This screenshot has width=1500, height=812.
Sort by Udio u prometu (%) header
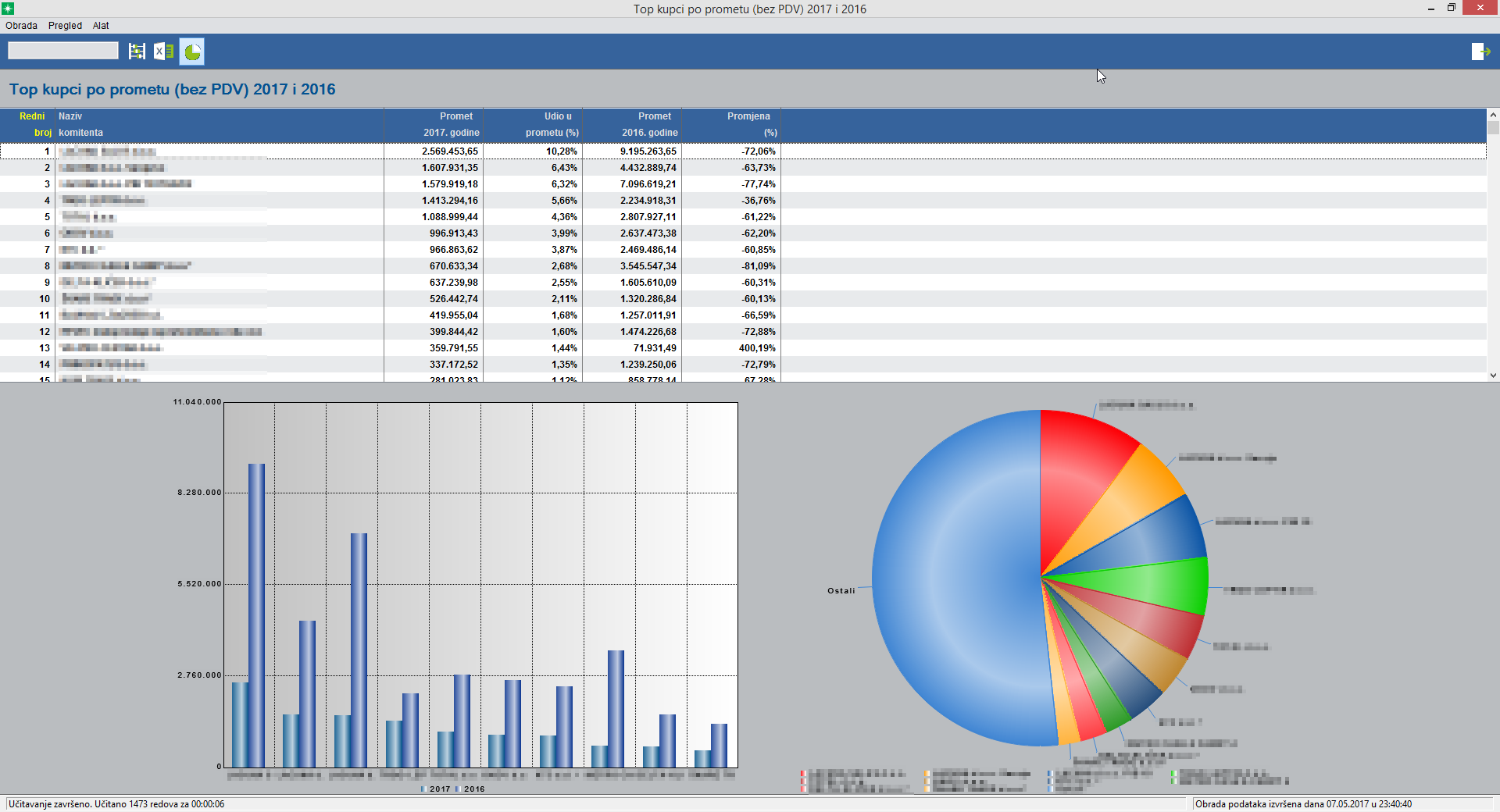(533, 124)
